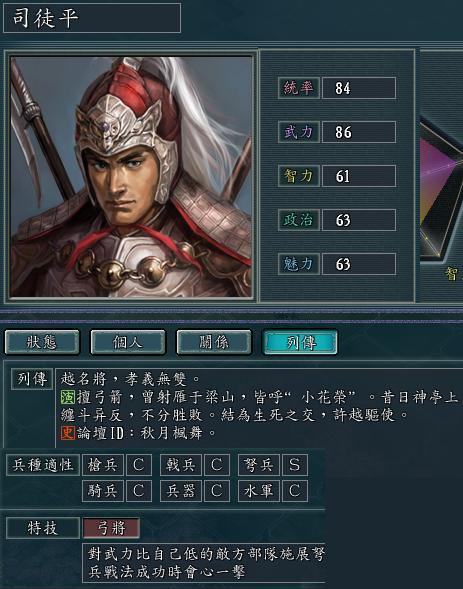Click the 水軍 troop aptitude label
463x589 pixels.
(259, 491)
